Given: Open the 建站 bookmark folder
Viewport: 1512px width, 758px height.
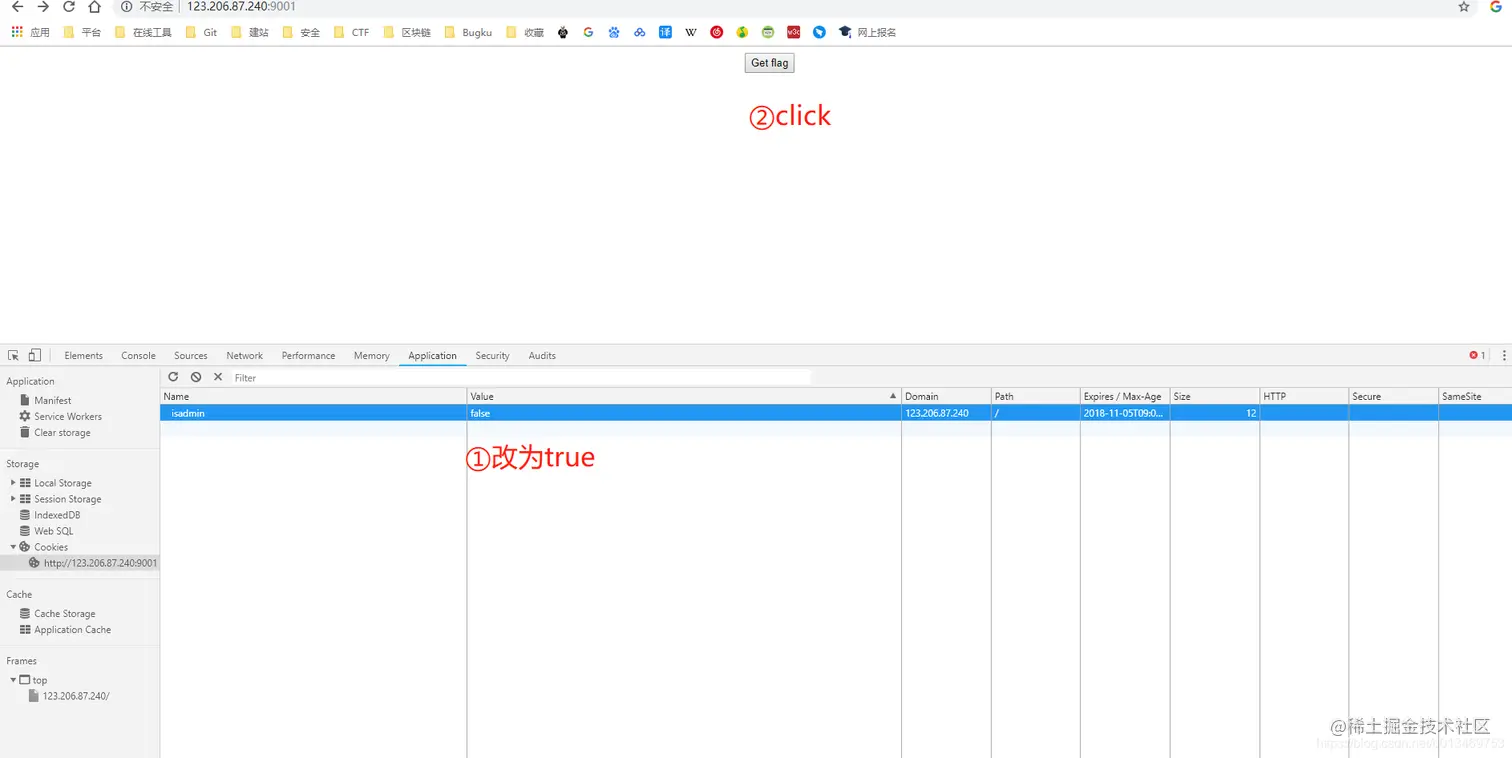Looking at the screenshot, I should (249, 32).
